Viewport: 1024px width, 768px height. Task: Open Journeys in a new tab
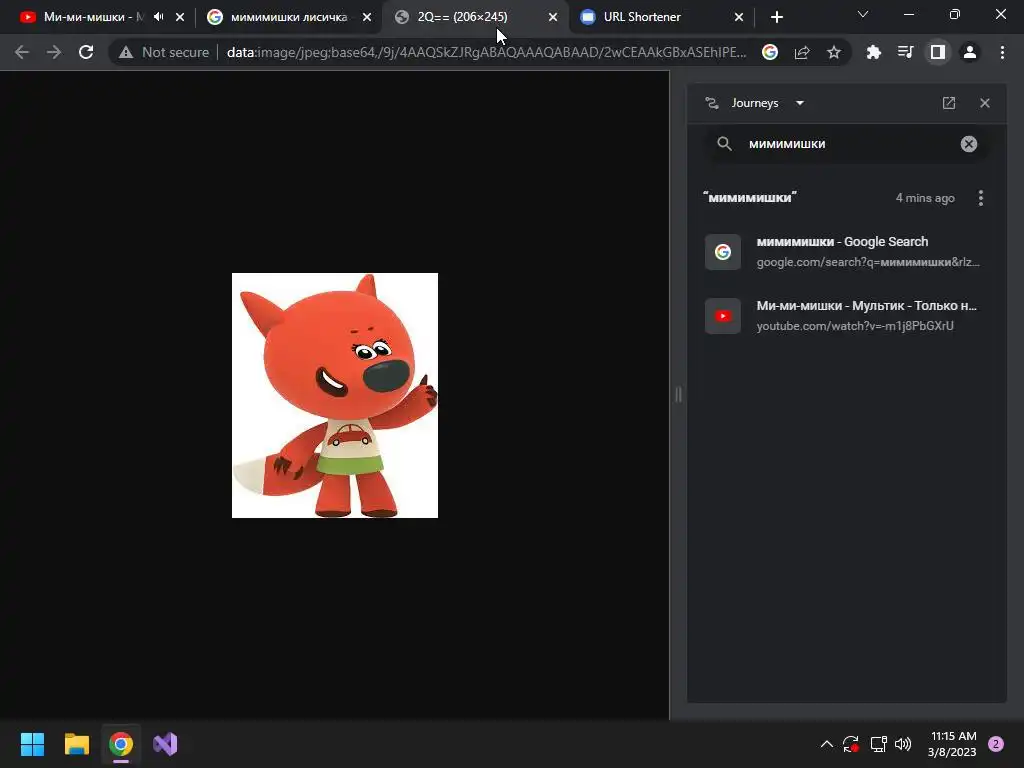(x=949, y=103)
